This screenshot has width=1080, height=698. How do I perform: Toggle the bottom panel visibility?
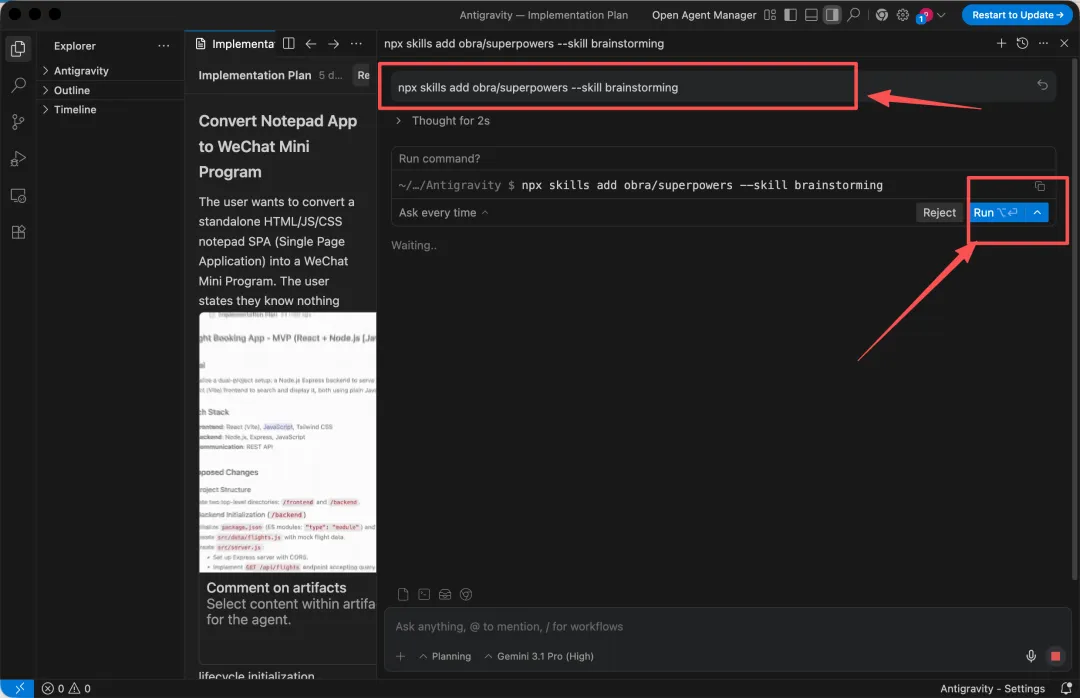pyautogui.click(x=811, y=14)
